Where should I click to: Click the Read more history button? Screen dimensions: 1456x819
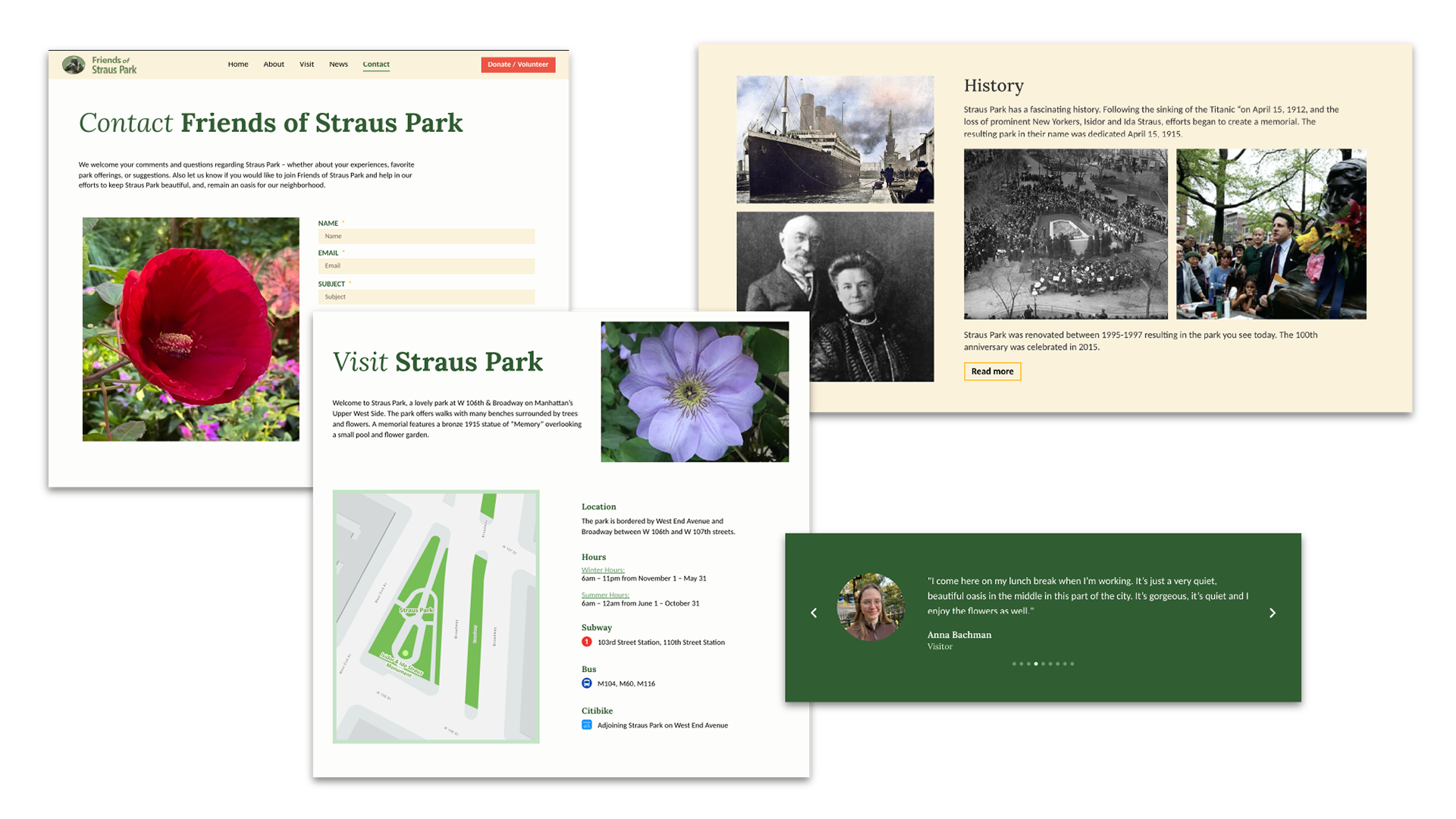tap(992, 372)
